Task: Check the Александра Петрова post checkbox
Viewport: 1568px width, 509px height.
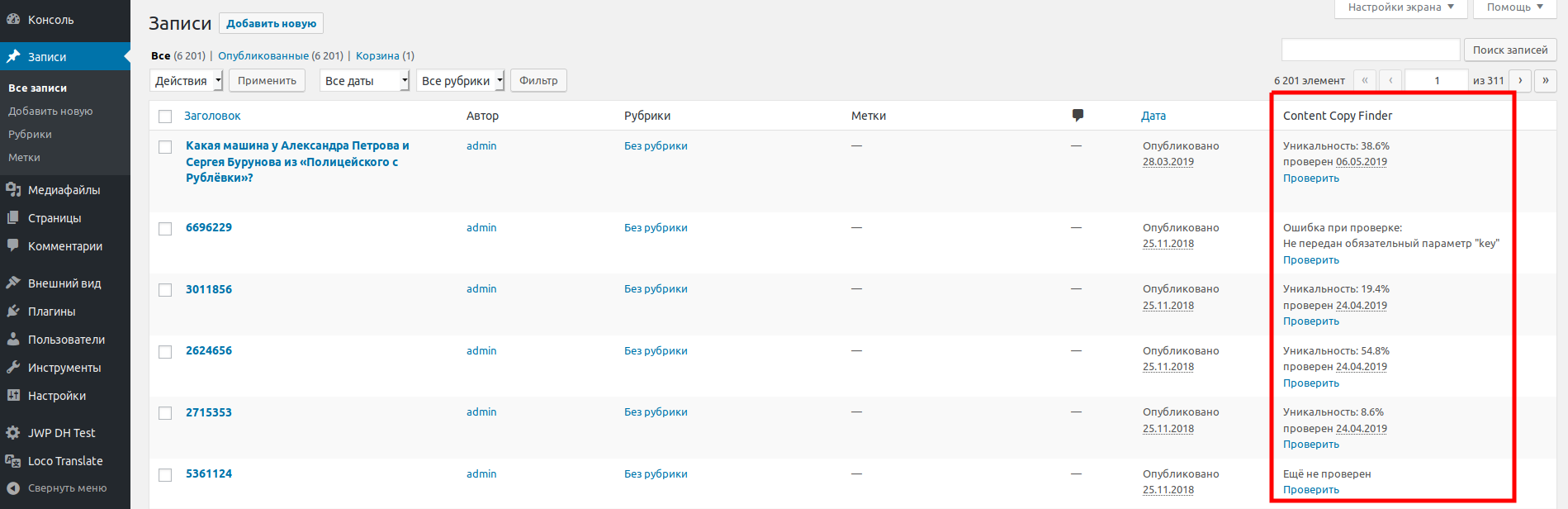Action: tap(165, 147)
